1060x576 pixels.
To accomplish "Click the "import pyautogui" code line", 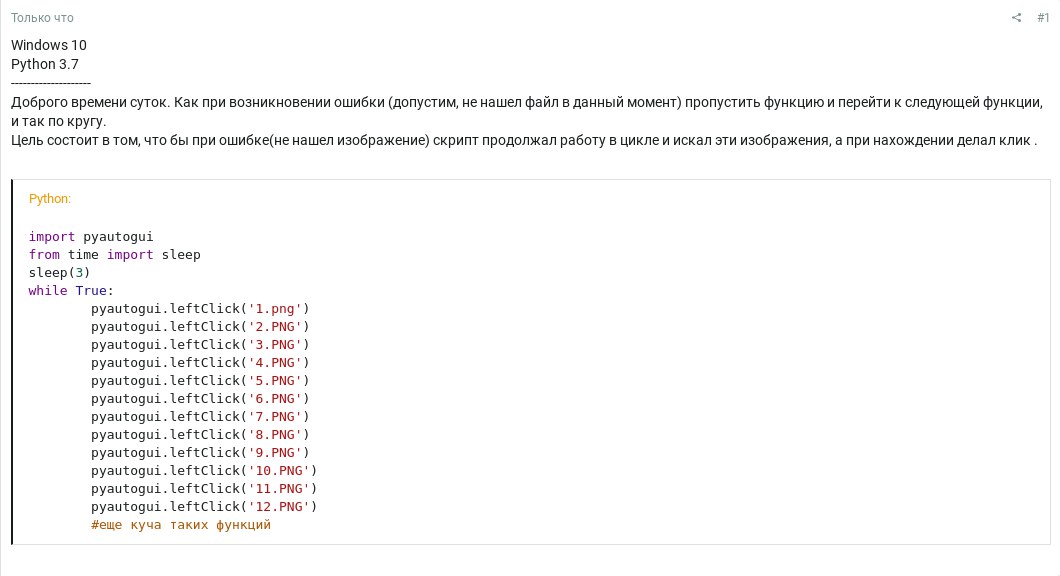I will pyautogui.click(x=91, y=237).
